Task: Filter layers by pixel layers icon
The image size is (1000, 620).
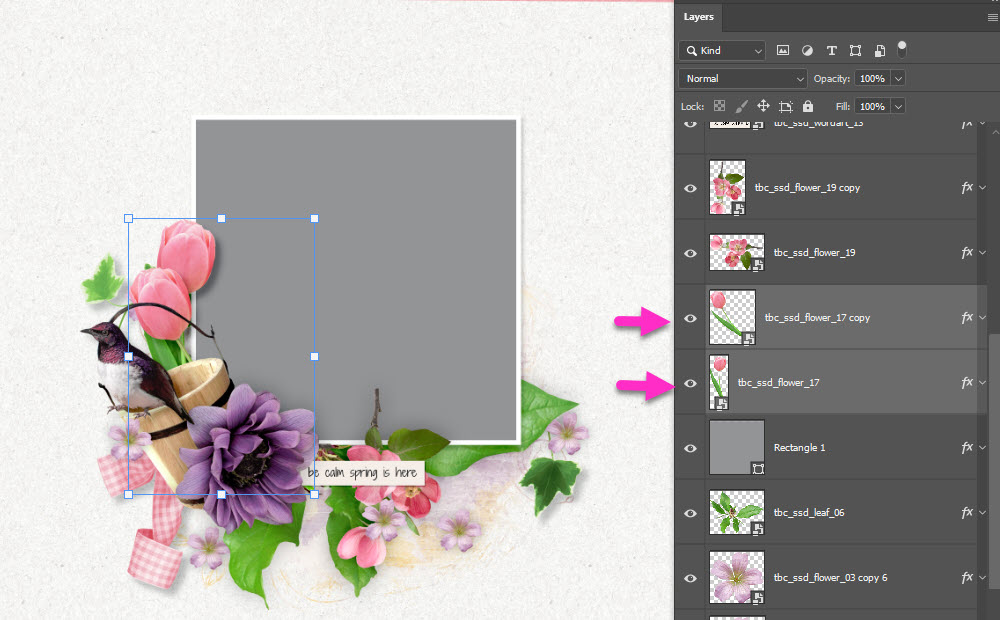Action: tap(783, 50)
